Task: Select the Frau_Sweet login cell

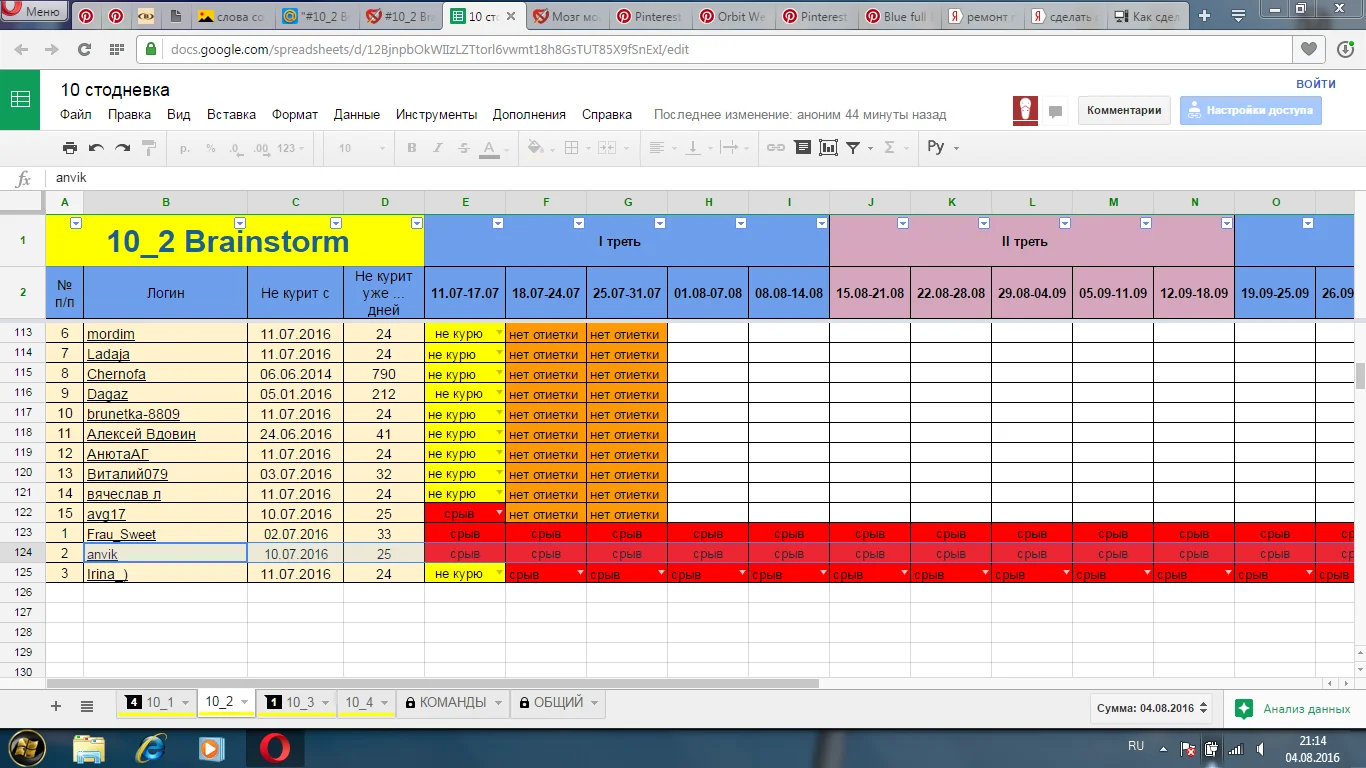Action: (x=165, y=534)
